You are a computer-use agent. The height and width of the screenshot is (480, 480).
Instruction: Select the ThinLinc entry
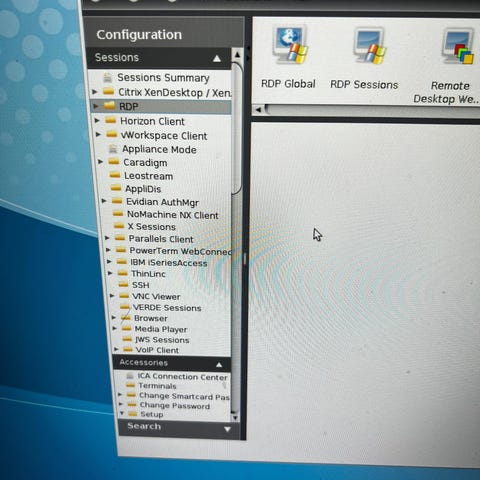click(x=148, y=274)
